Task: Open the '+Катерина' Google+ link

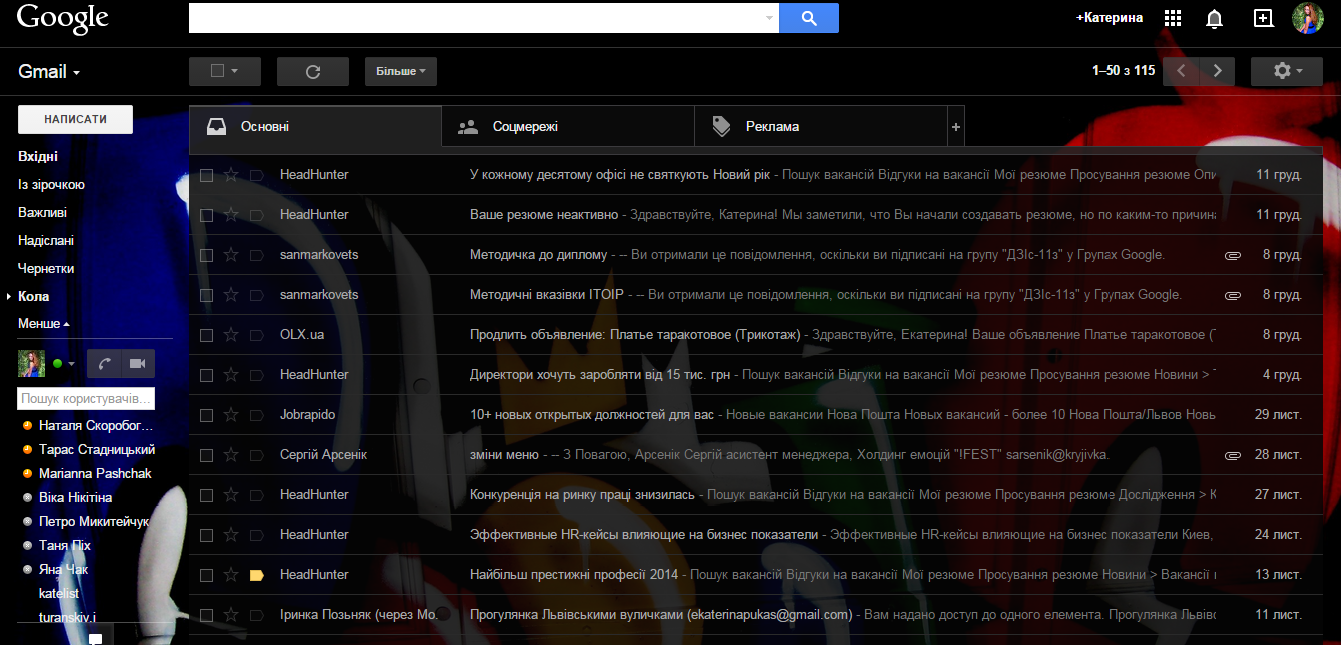Action: click(x=1109, y=18)
